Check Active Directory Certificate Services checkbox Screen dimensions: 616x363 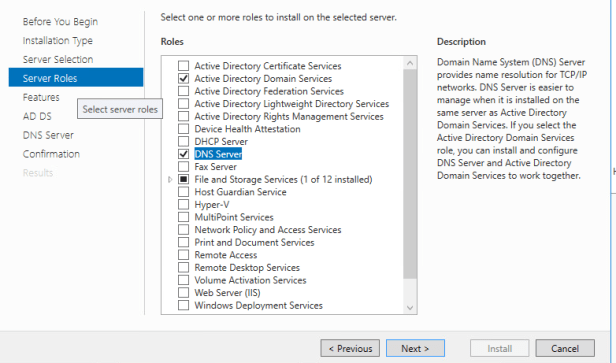coord(183,66)
